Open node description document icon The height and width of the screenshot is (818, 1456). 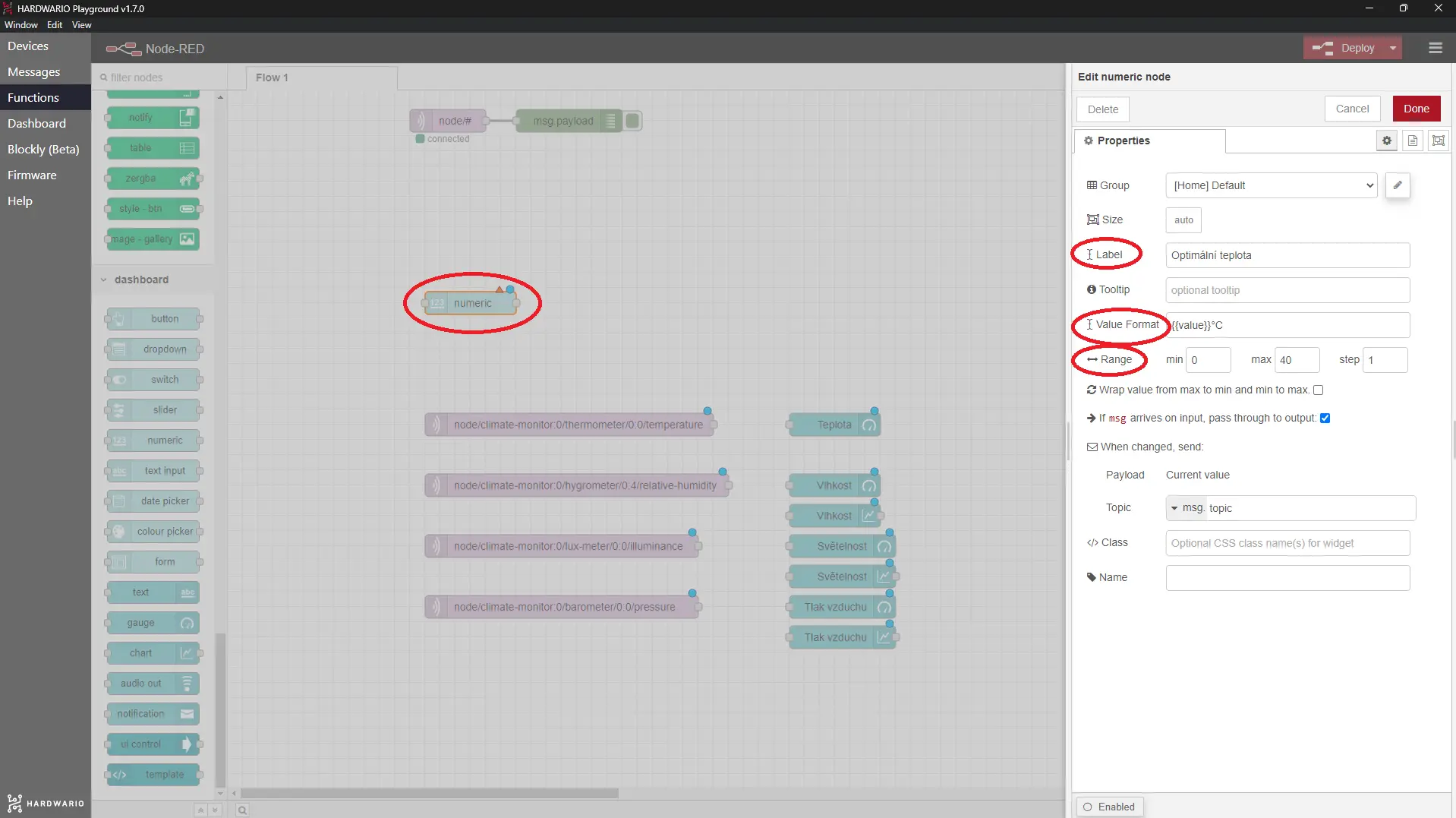point(1412,141)
